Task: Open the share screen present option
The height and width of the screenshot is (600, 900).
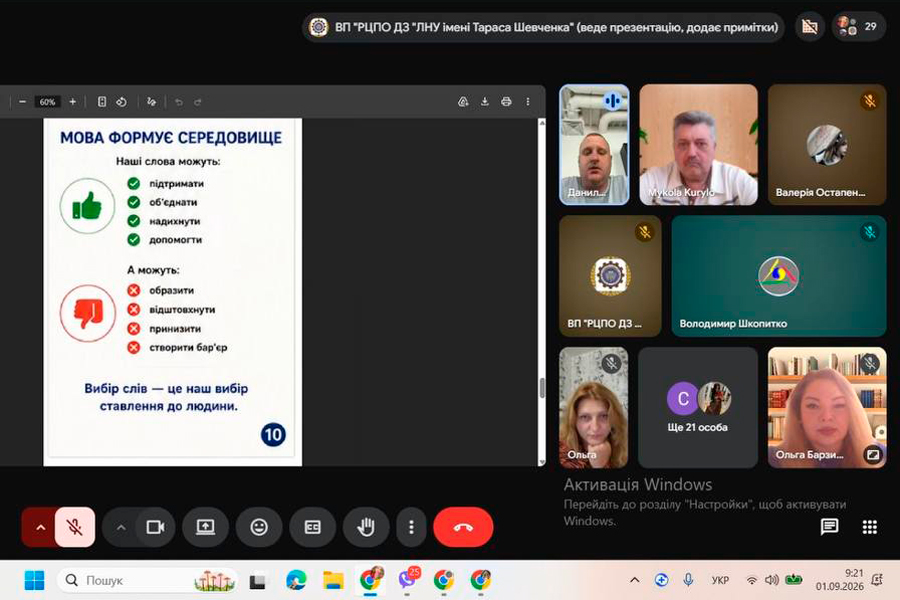Action: (x=205, y=527)
